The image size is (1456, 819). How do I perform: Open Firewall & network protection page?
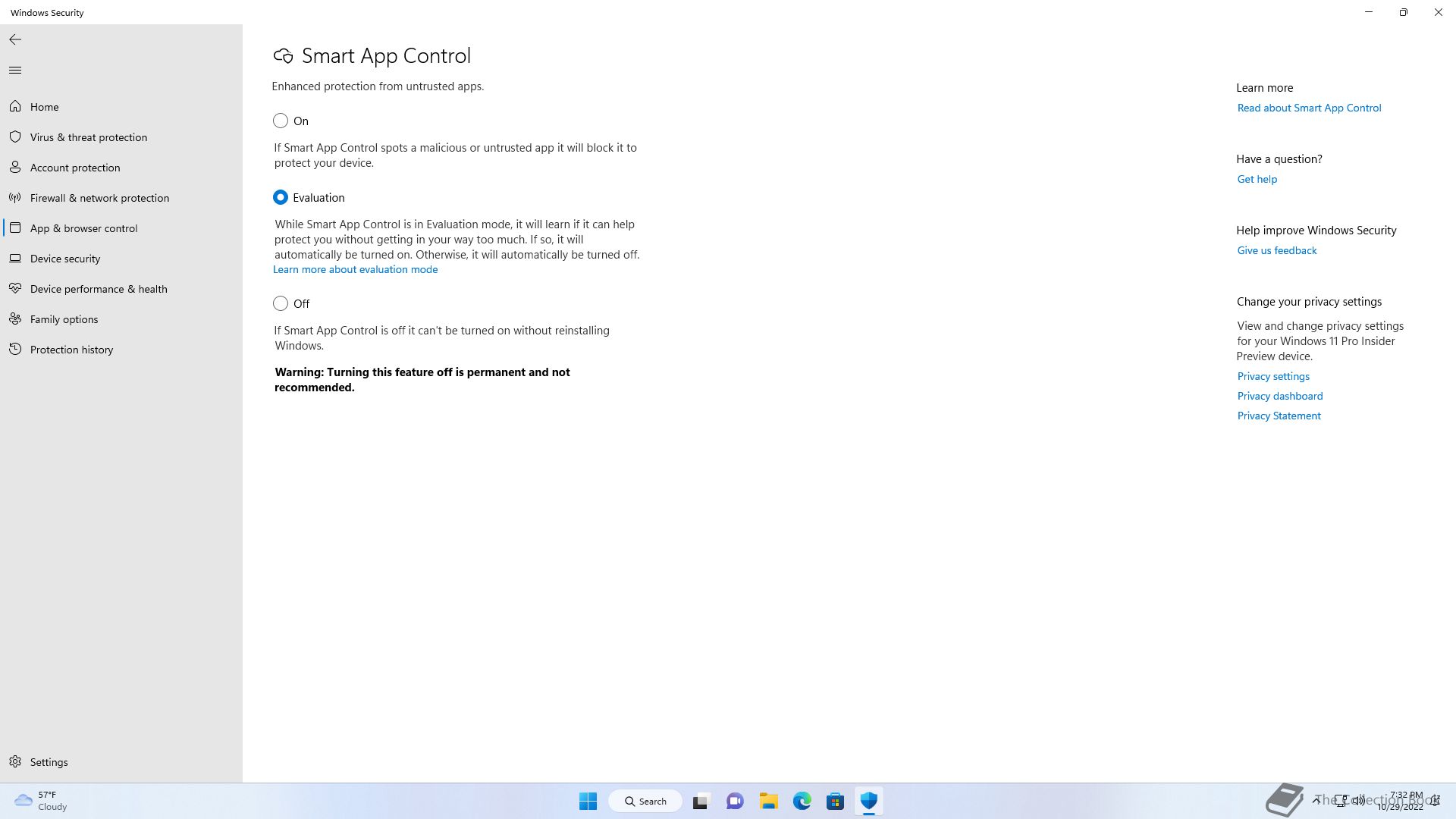(x=121, y=198)
